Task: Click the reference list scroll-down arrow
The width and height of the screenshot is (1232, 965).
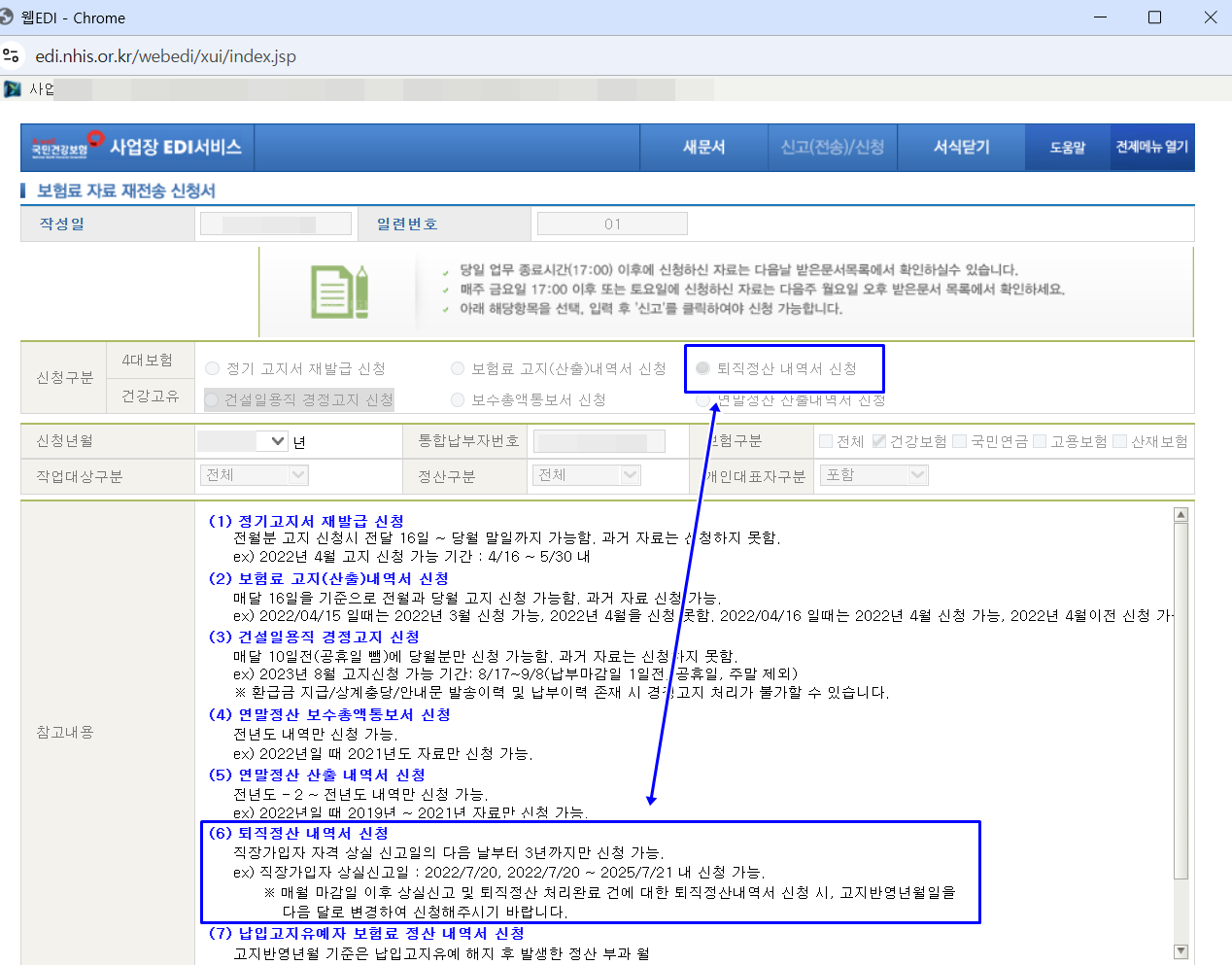Action: [1181, 951]
